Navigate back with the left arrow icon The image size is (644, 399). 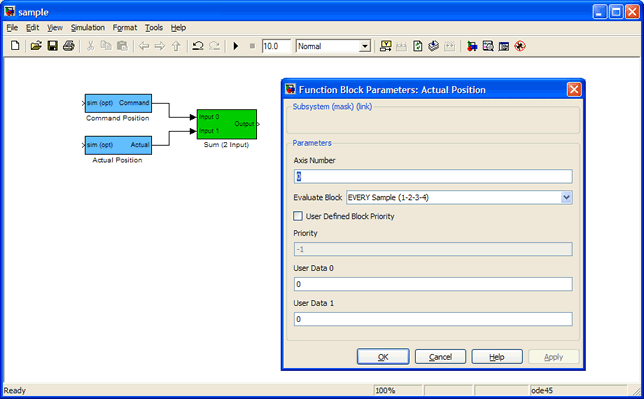tap(144, 46)
